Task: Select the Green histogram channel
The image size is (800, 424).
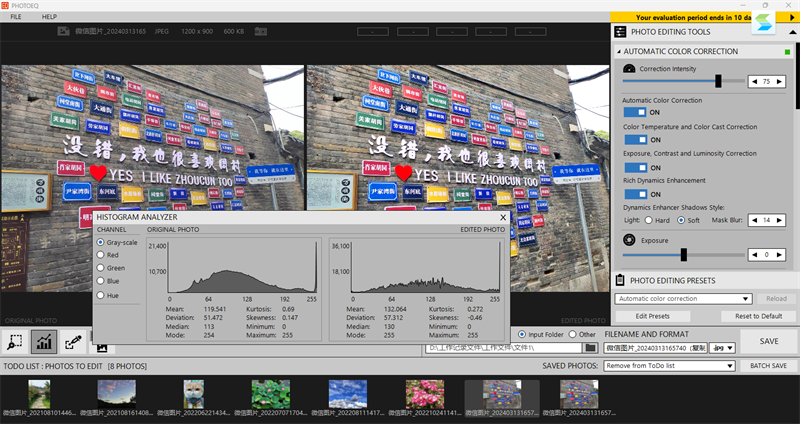Action: (x=101, y=268)
